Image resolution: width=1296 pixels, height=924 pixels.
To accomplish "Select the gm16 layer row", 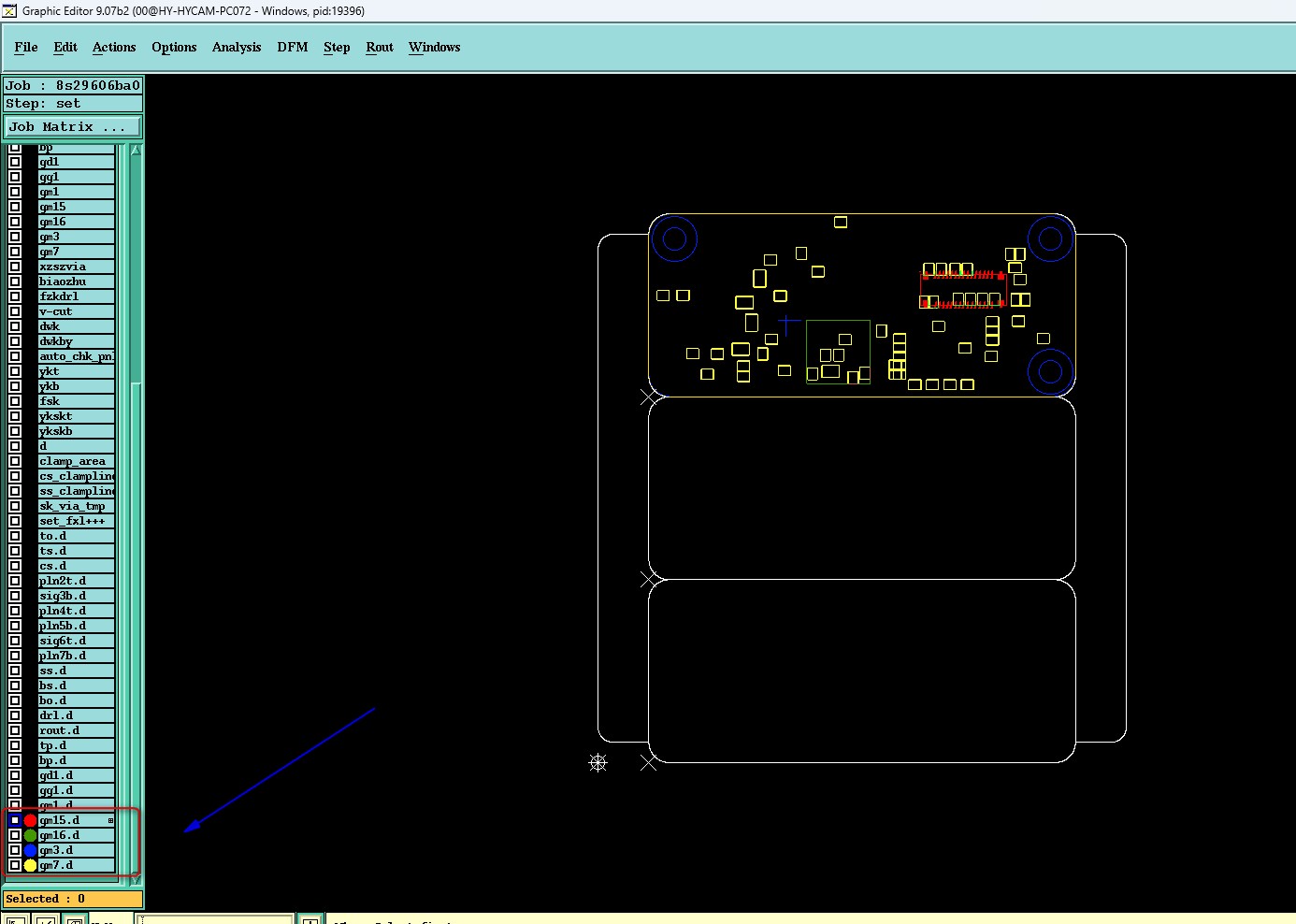I will point(76,222).
